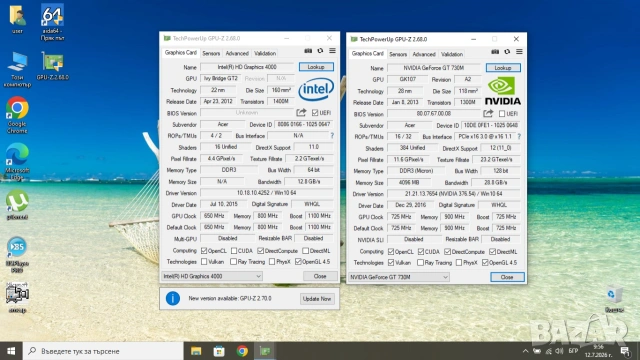Switch to Advanced tab in Intel window

pyautogui.click(x=237, y=53)
